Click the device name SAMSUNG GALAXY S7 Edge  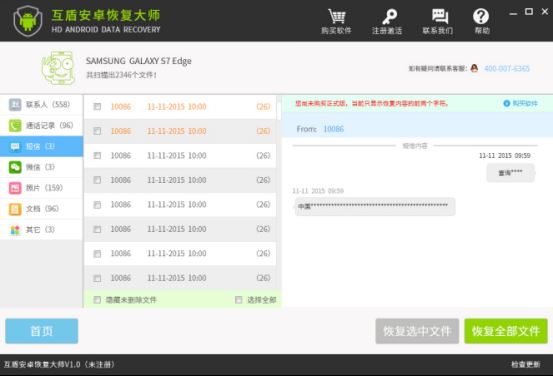(x=139, y=61)
